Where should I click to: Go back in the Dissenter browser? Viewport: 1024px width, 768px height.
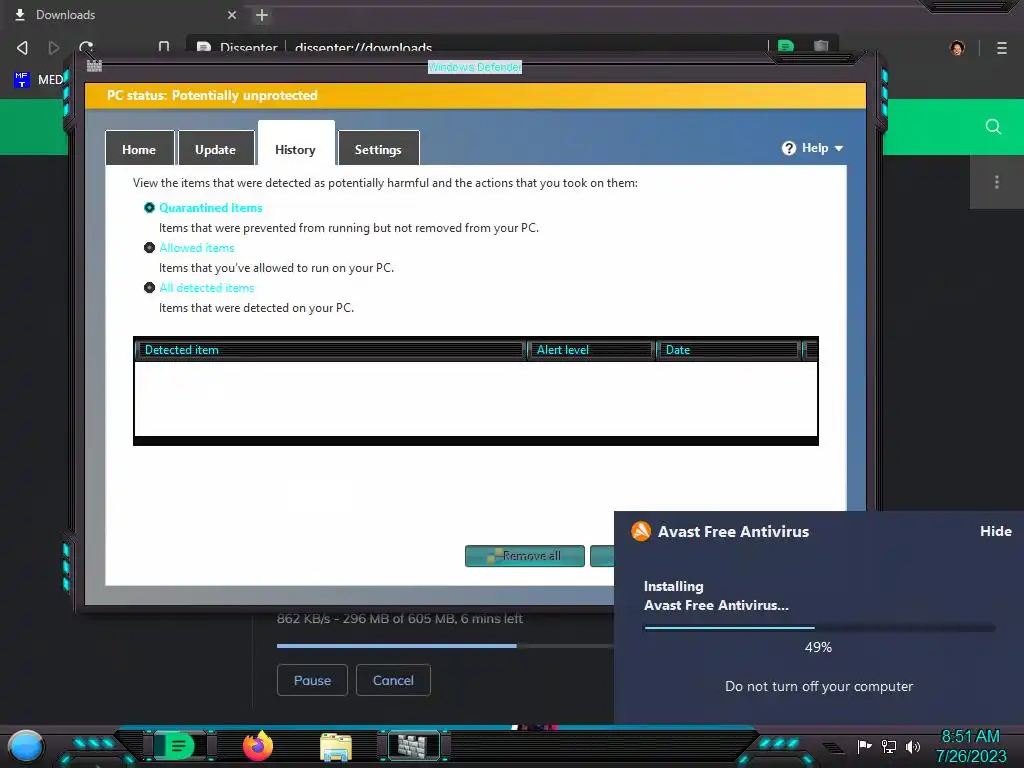[22, 48]
